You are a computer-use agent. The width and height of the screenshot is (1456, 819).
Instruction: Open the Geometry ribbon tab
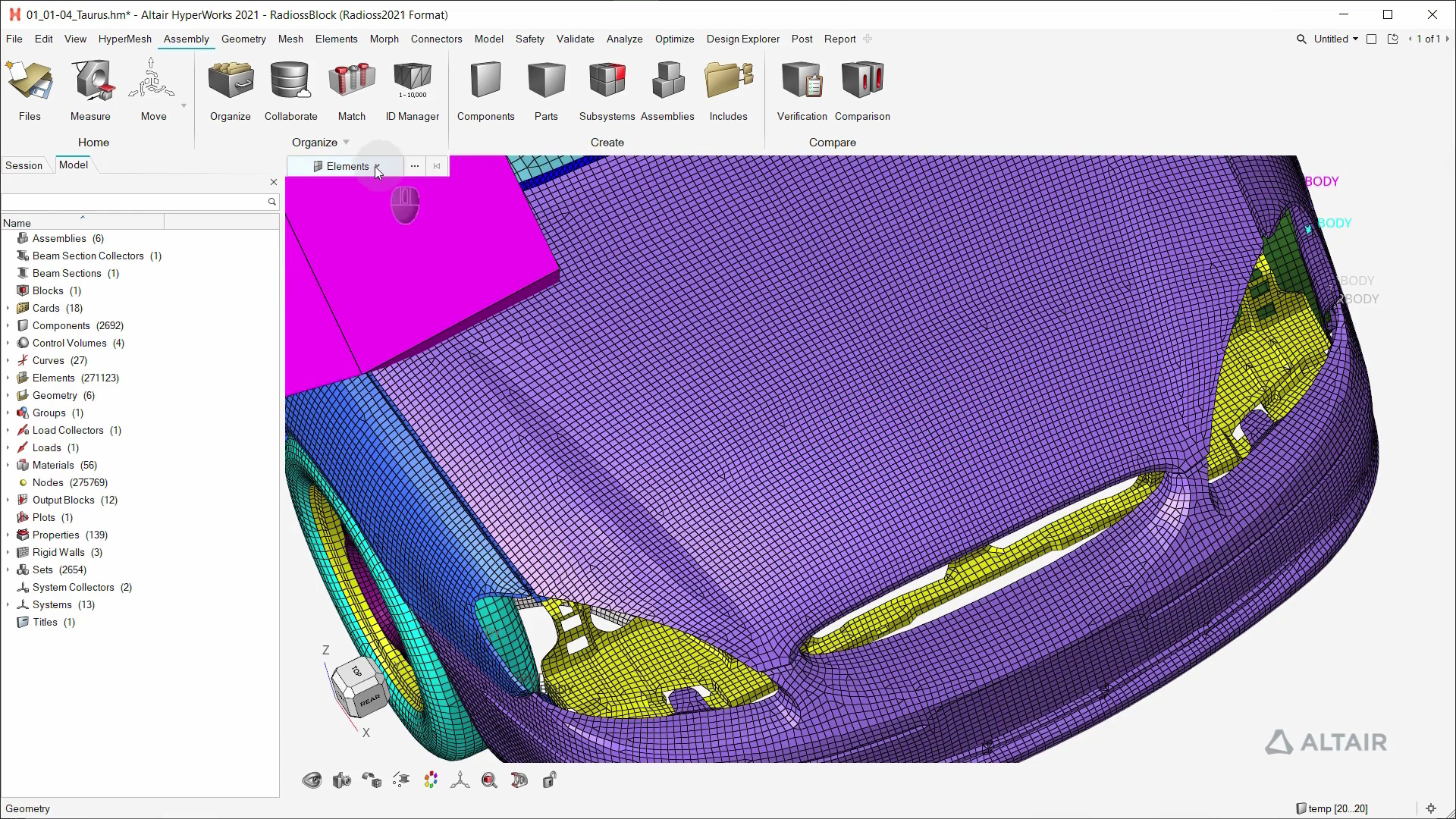243,39
